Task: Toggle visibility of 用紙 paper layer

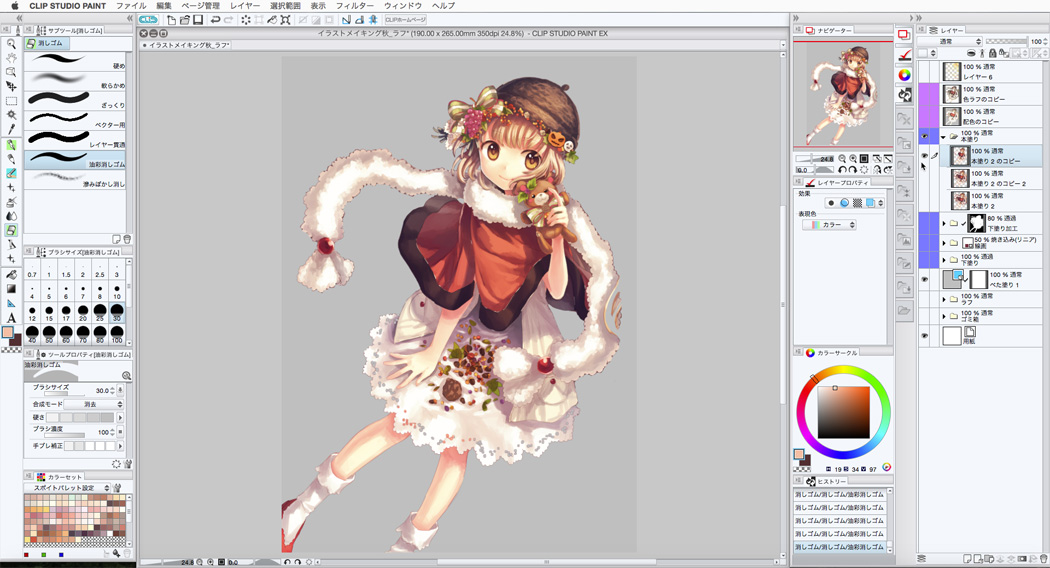Action: click(x=925, y=336)
